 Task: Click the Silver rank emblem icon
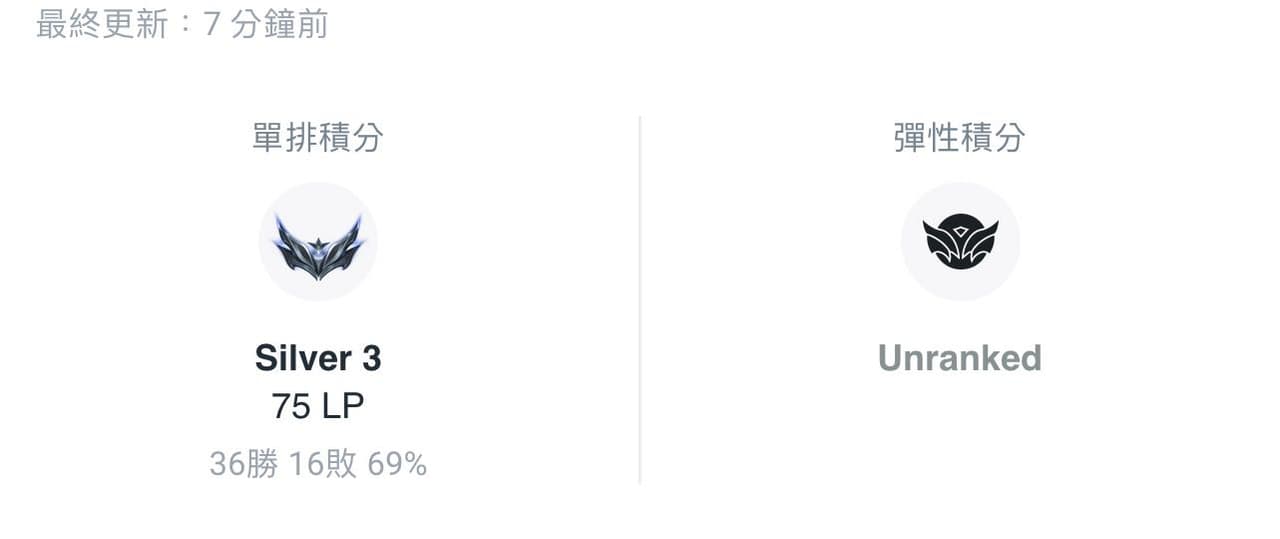pyautogui.click(x=318, y=243)
